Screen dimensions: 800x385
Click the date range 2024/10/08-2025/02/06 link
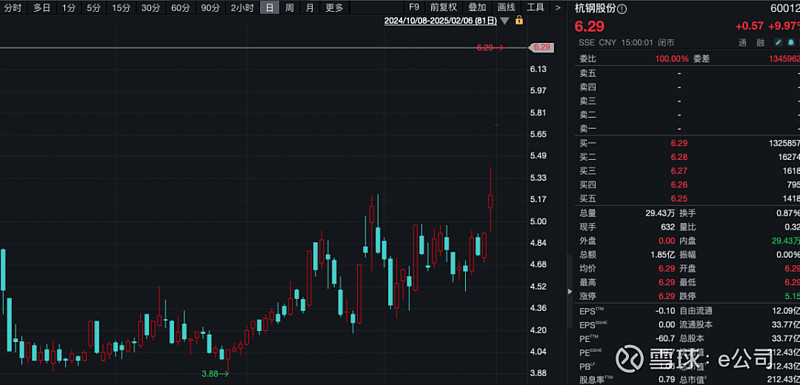(440, 21)
